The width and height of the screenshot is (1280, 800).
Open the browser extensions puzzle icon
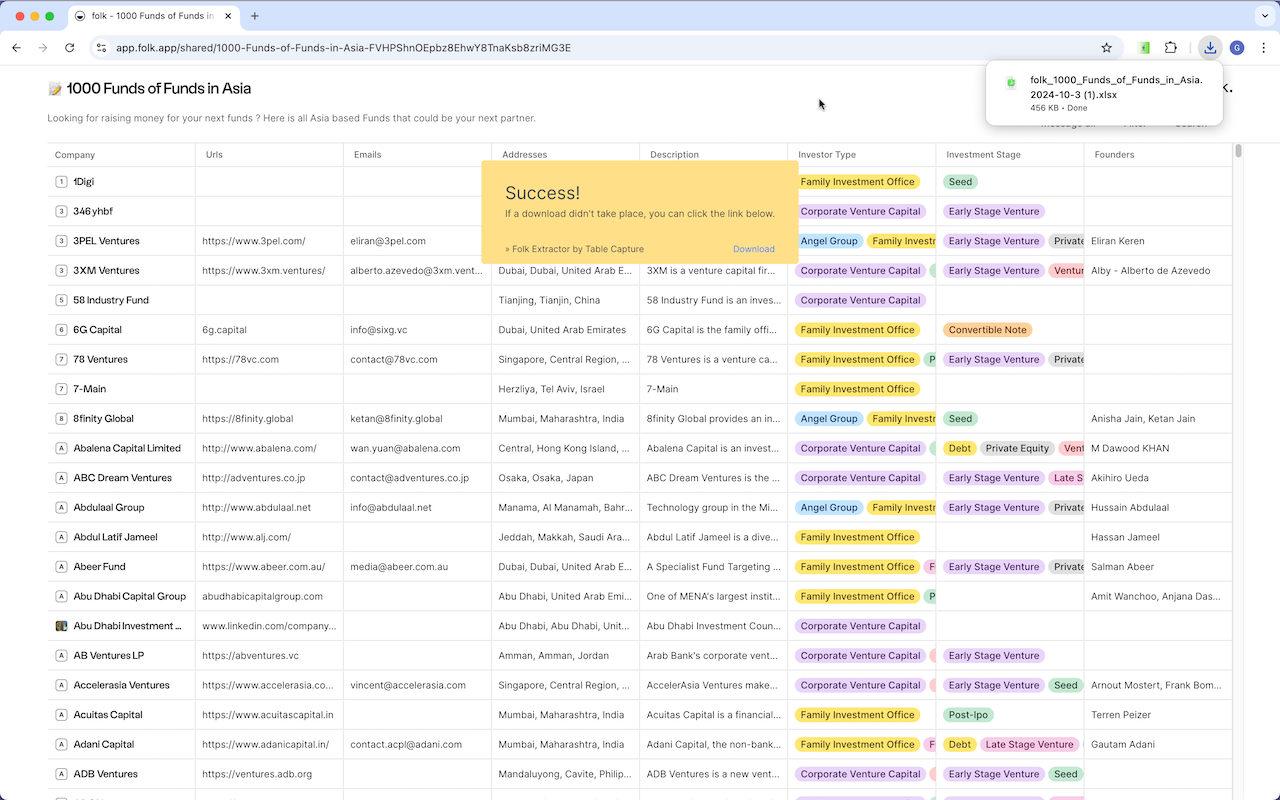pyautogui.click(x=1171, y=47)
